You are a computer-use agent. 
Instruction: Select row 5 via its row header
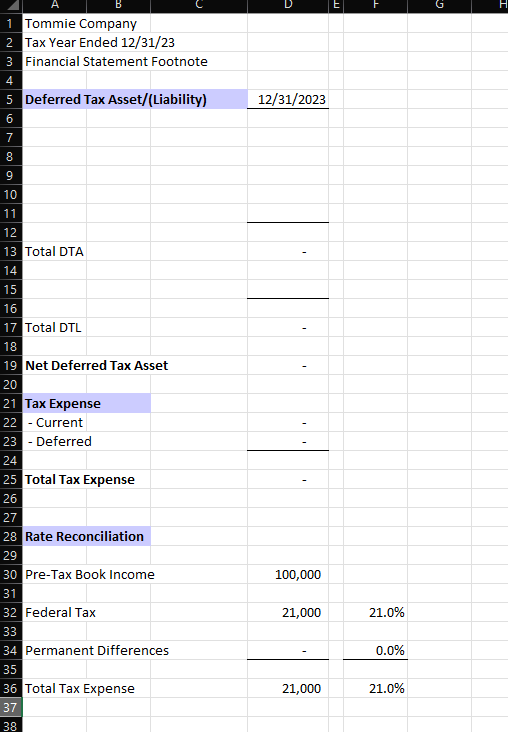(x=11, y=99)
